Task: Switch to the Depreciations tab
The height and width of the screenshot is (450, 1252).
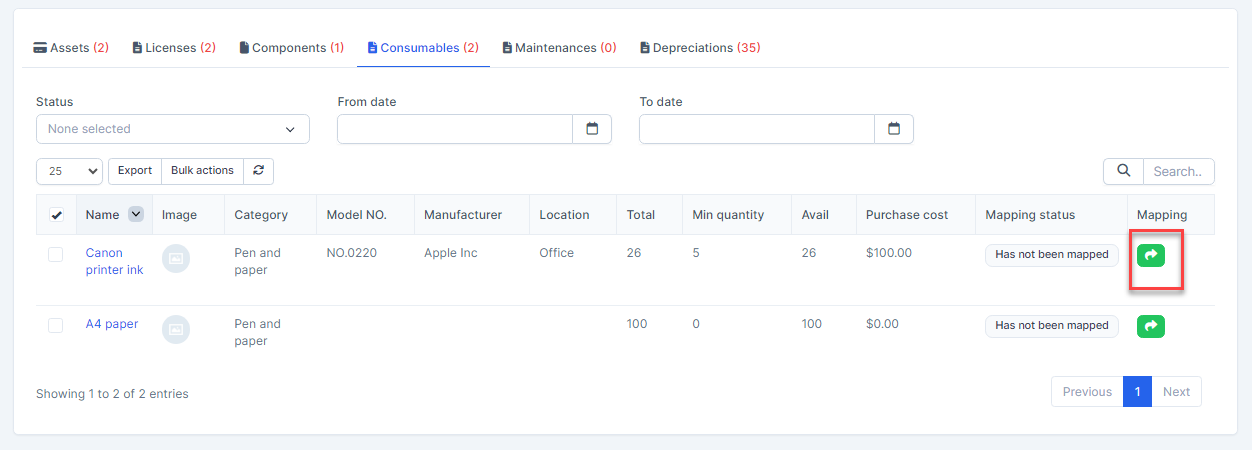Action: point(700,48)
